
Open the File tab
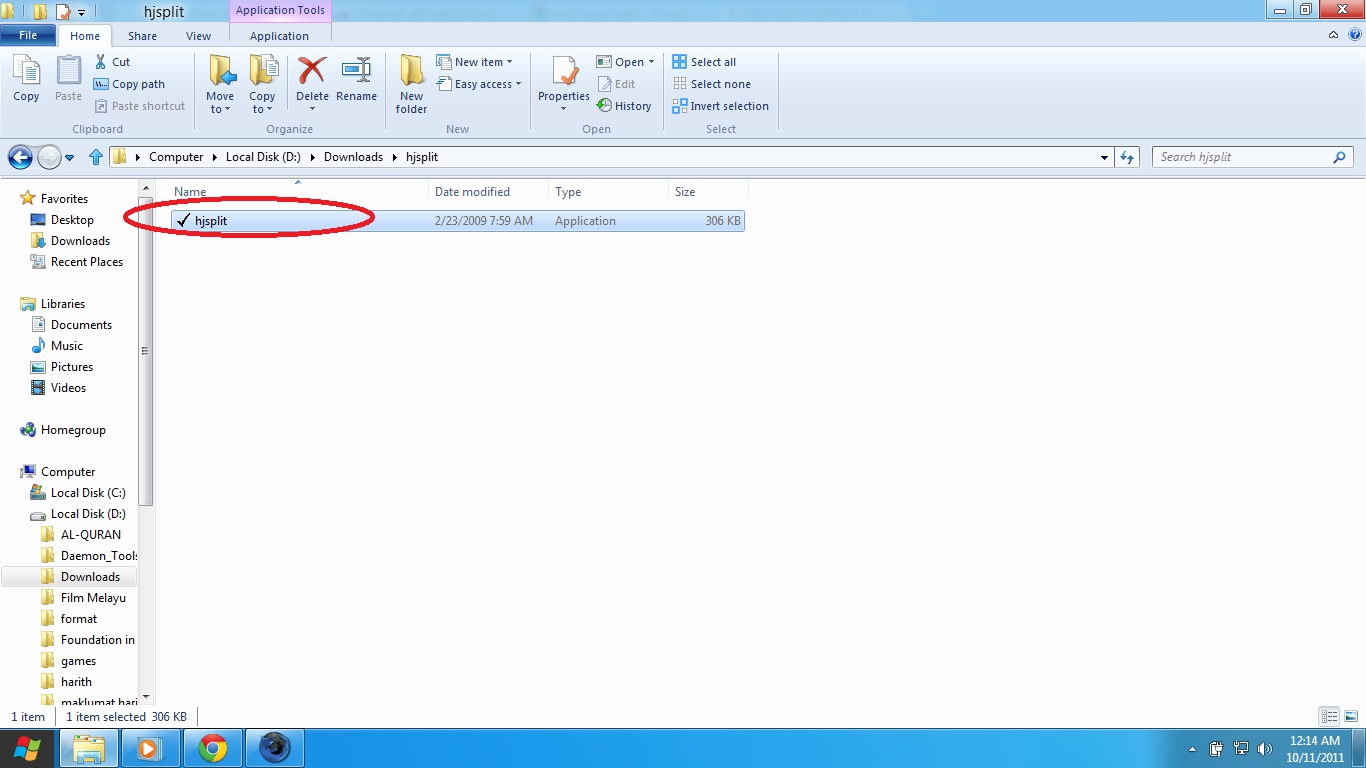click(28, 35)
